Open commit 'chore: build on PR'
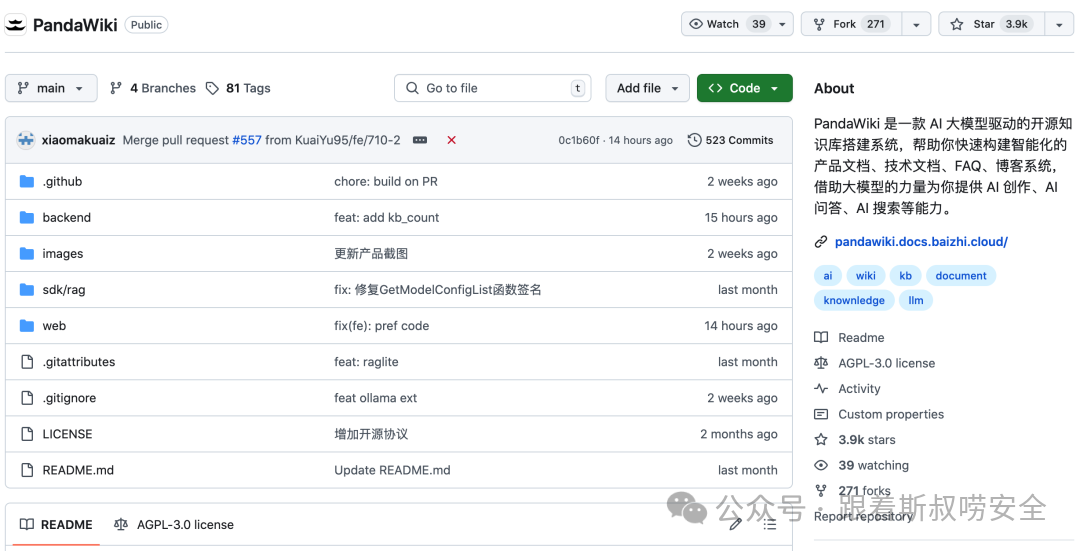This screenshot has width=1080, height=551. click(x=386, y=182)
